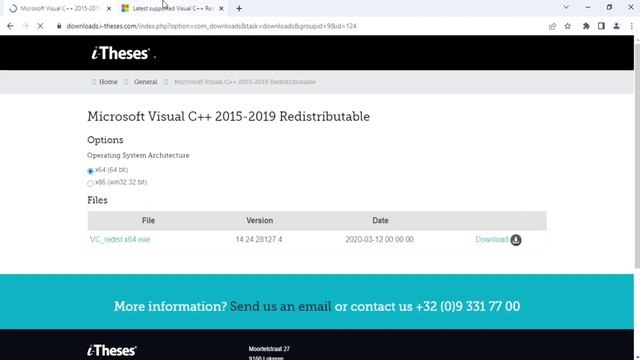The width and height of the screenshot is (640, 360).
Task: Share this page via share icon
Action: click(552, 26)
